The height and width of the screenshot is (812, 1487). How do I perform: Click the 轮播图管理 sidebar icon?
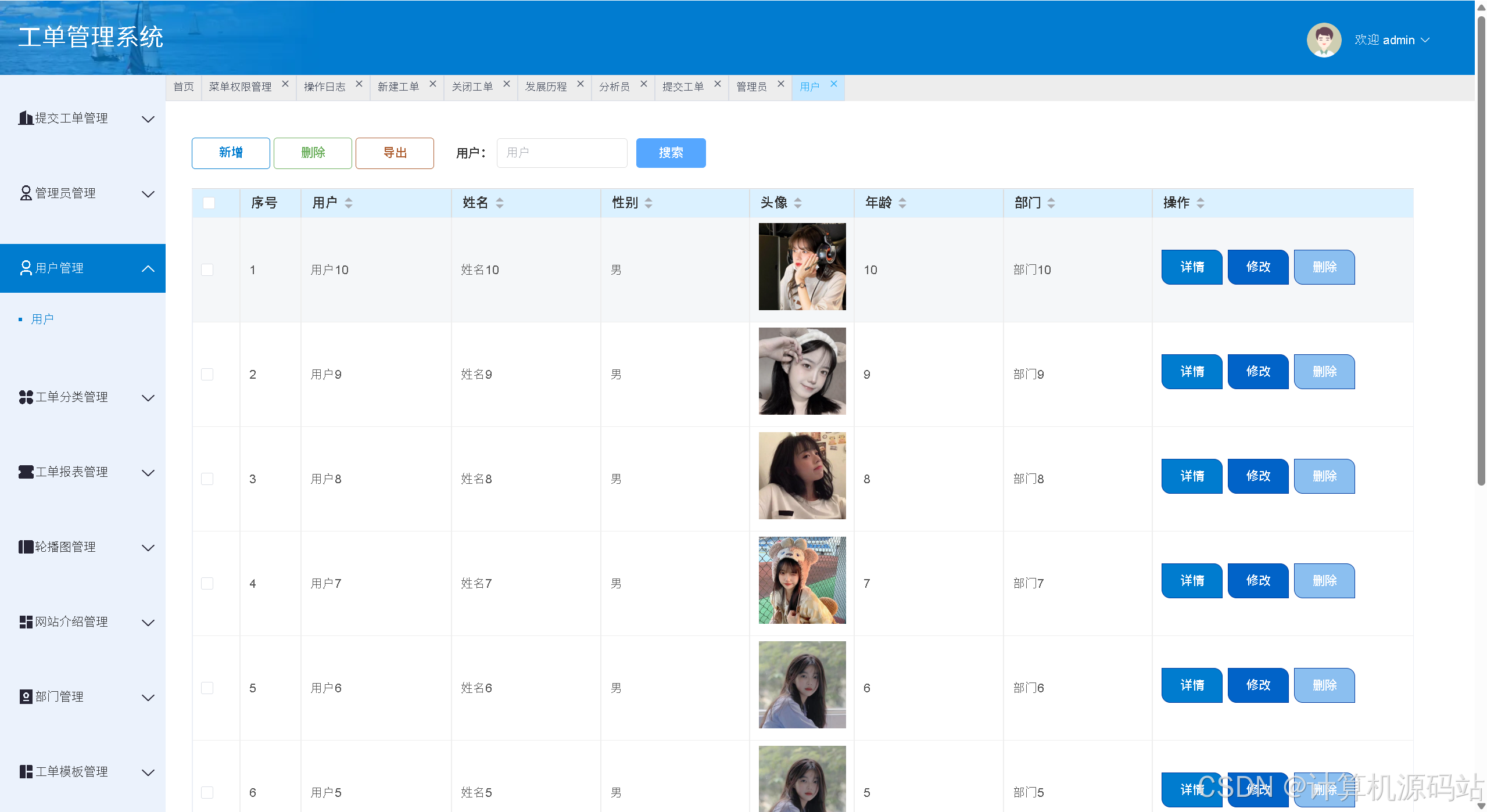[x=26, y=547]
